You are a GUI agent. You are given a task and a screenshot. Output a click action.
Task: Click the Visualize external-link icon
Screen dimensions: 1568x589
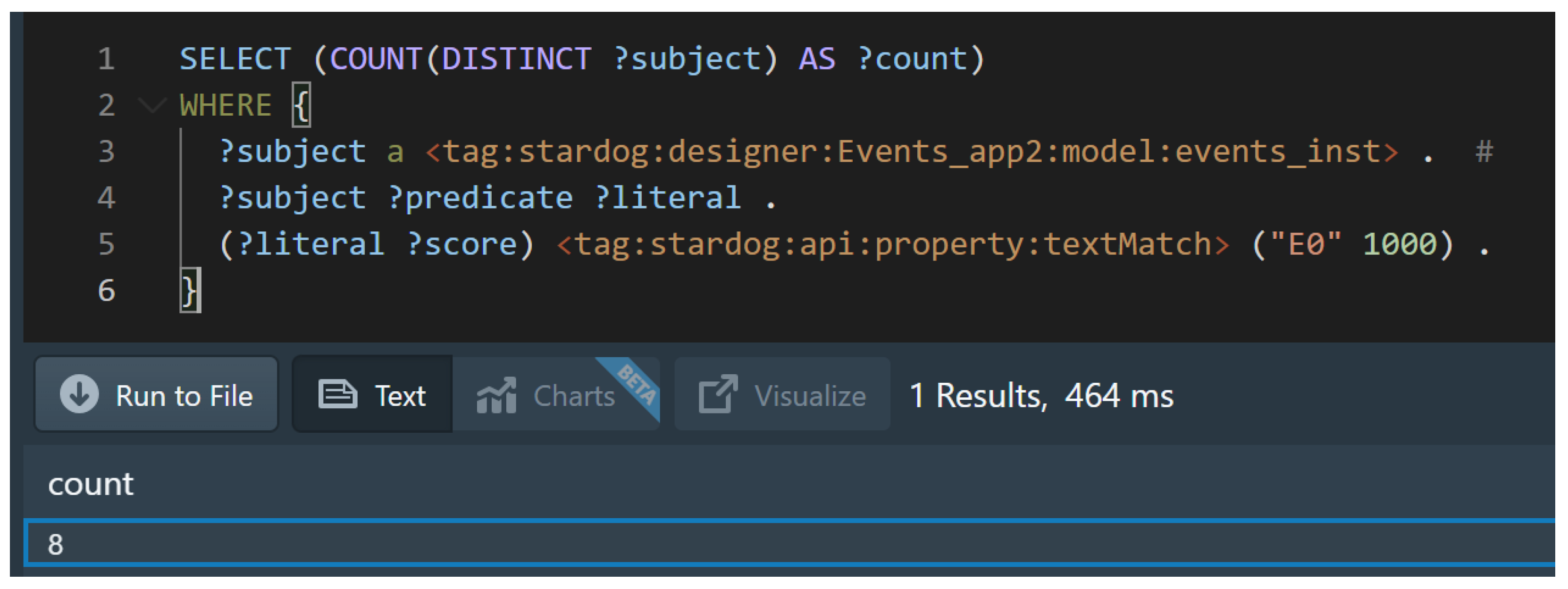pos(718,394)
